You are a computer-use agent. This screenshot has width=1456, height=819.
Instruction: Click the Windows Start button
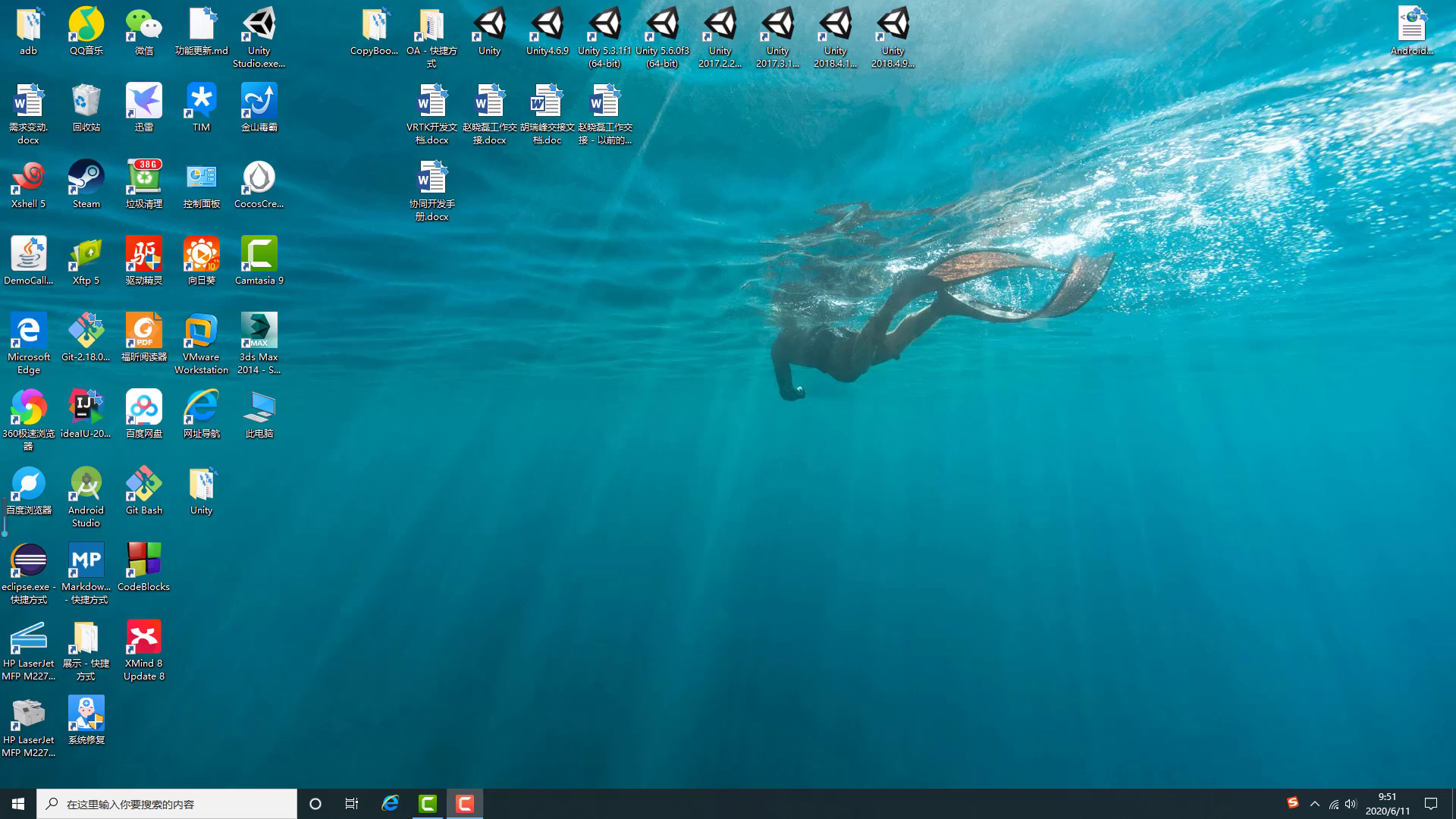click(18, 804)
